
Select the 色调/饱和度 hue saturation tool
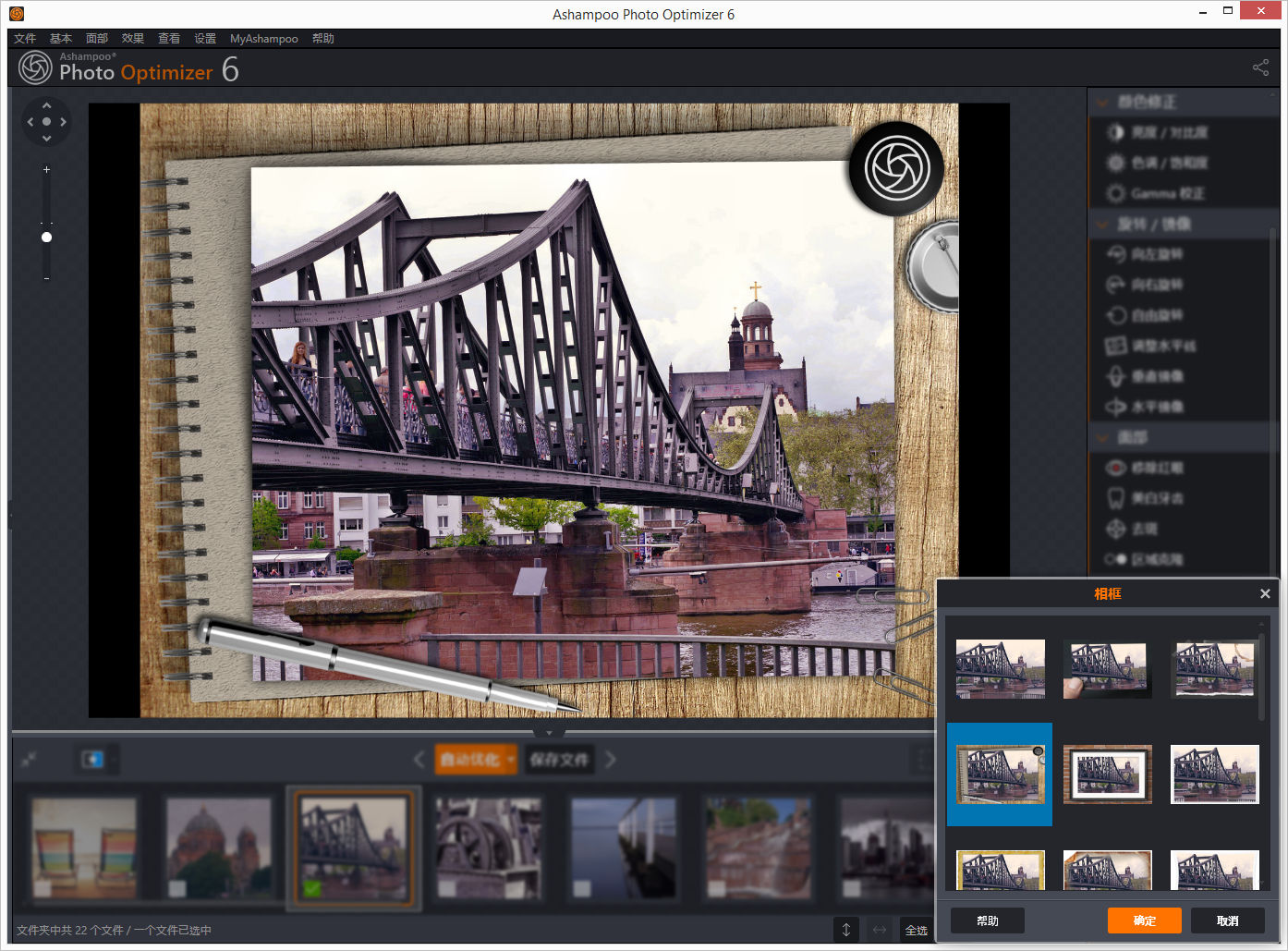pos(1157,163)
